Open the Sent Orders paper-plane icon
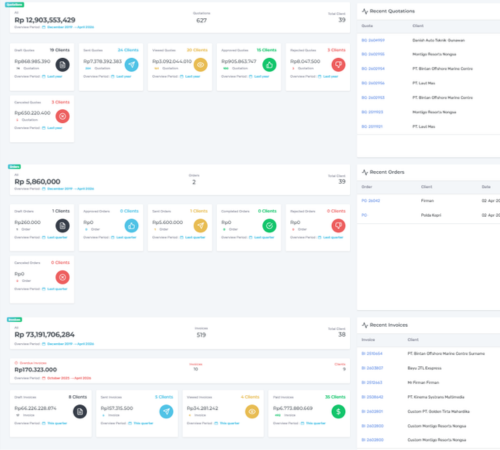Viewport: 500px width, 450px height. click(x=200, y=226)
